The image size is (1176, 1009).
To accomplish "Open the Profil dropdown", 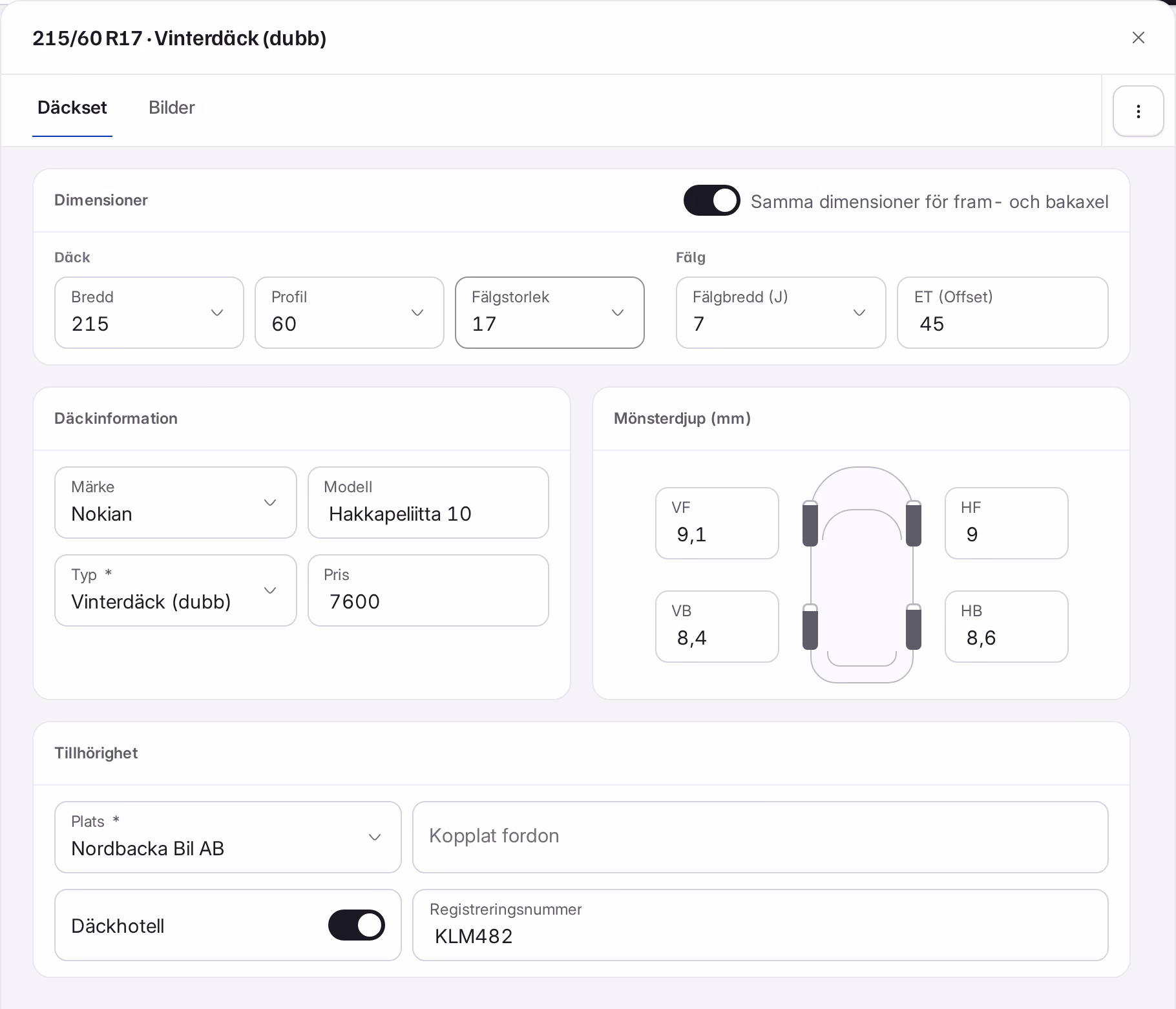I will (350, 313).
